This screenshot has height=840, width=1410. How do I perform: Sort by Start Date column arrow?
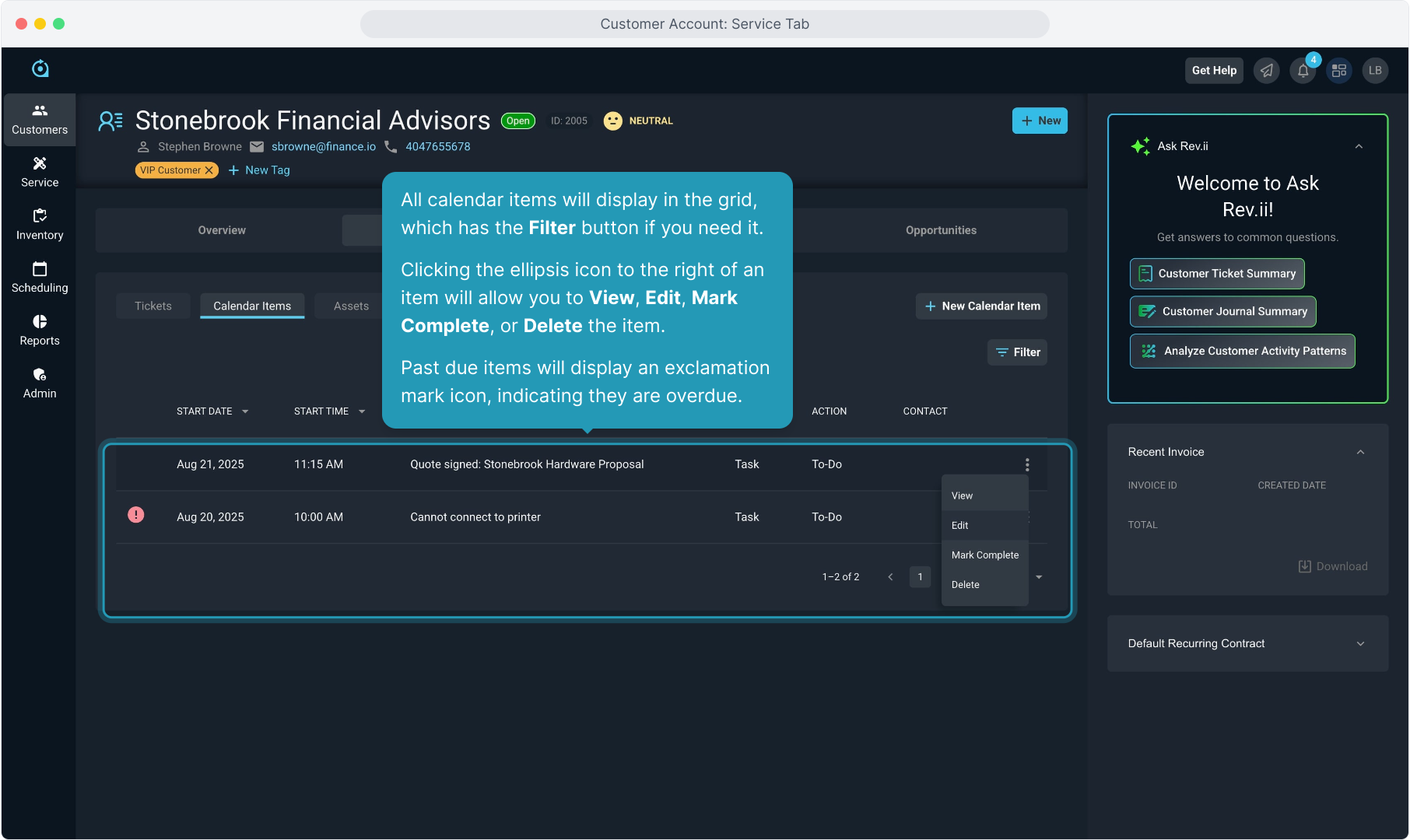(245, 411)
